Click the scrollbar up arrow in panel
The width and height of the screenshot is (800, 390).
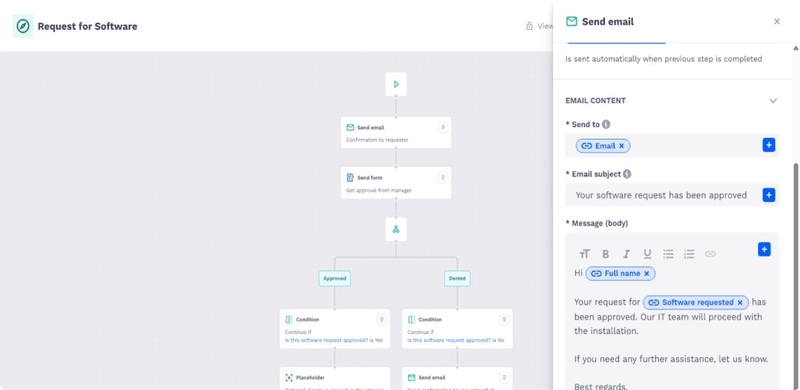pos(795,48)
